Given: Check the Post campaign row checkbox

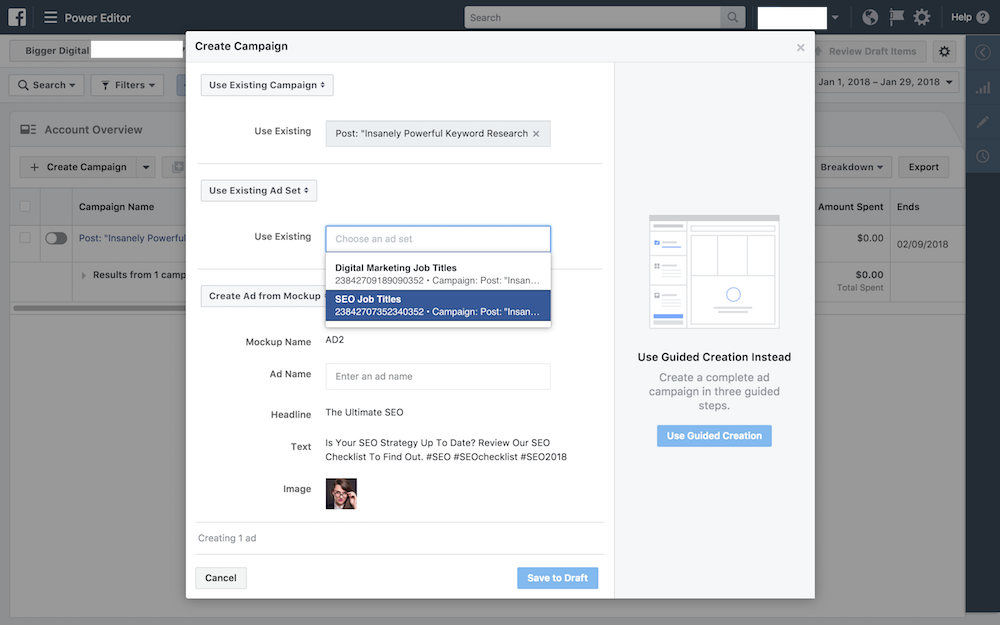Looking at the screenshot, I should [25, 237].
